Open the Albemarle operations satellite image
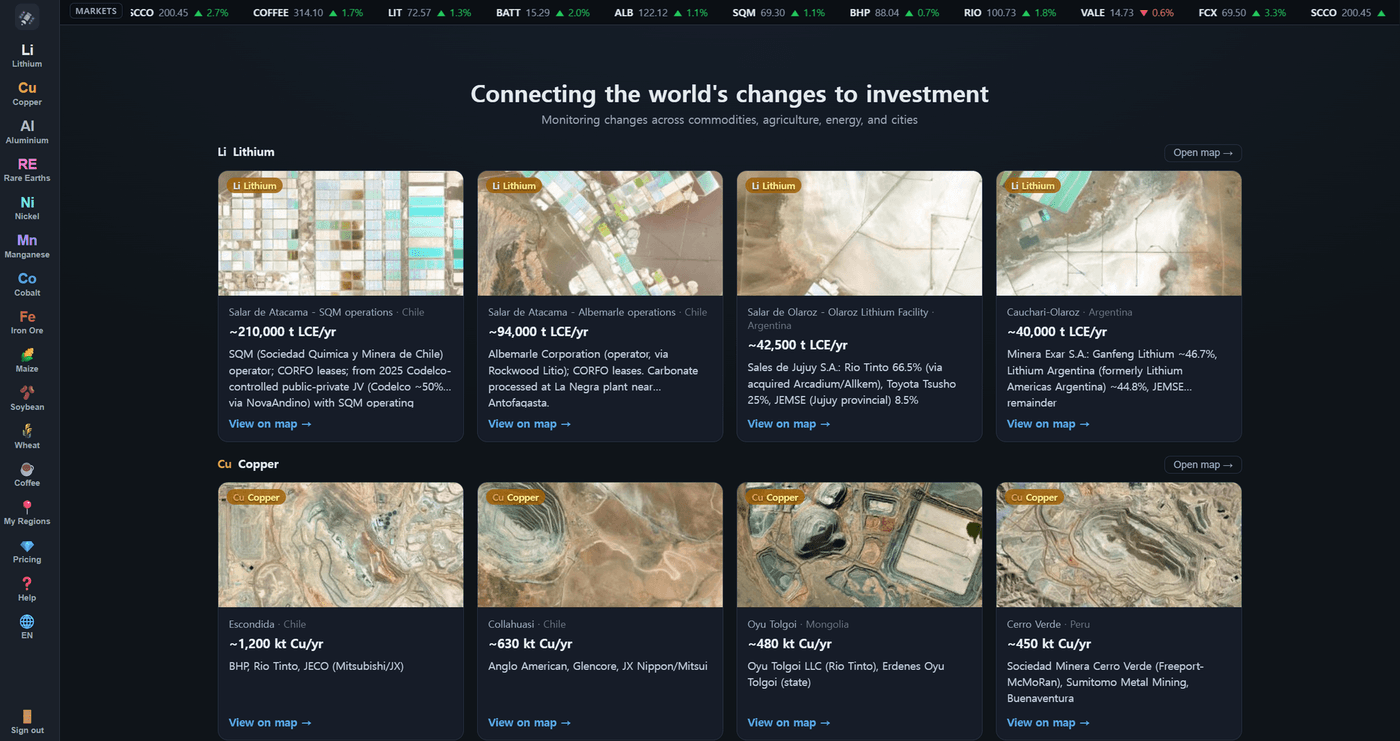Screen dimensions: 1400x741 pyautogui.click(x=600, y=233)
